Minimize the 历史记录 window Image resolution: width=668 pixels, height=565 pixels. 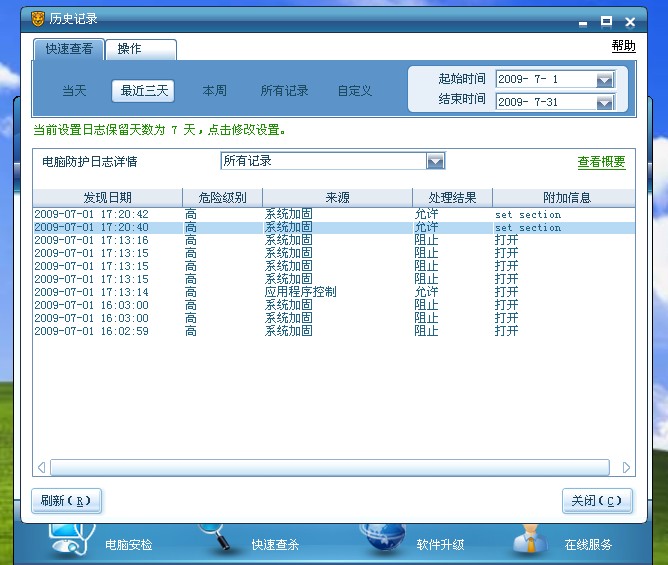point(583,23)
